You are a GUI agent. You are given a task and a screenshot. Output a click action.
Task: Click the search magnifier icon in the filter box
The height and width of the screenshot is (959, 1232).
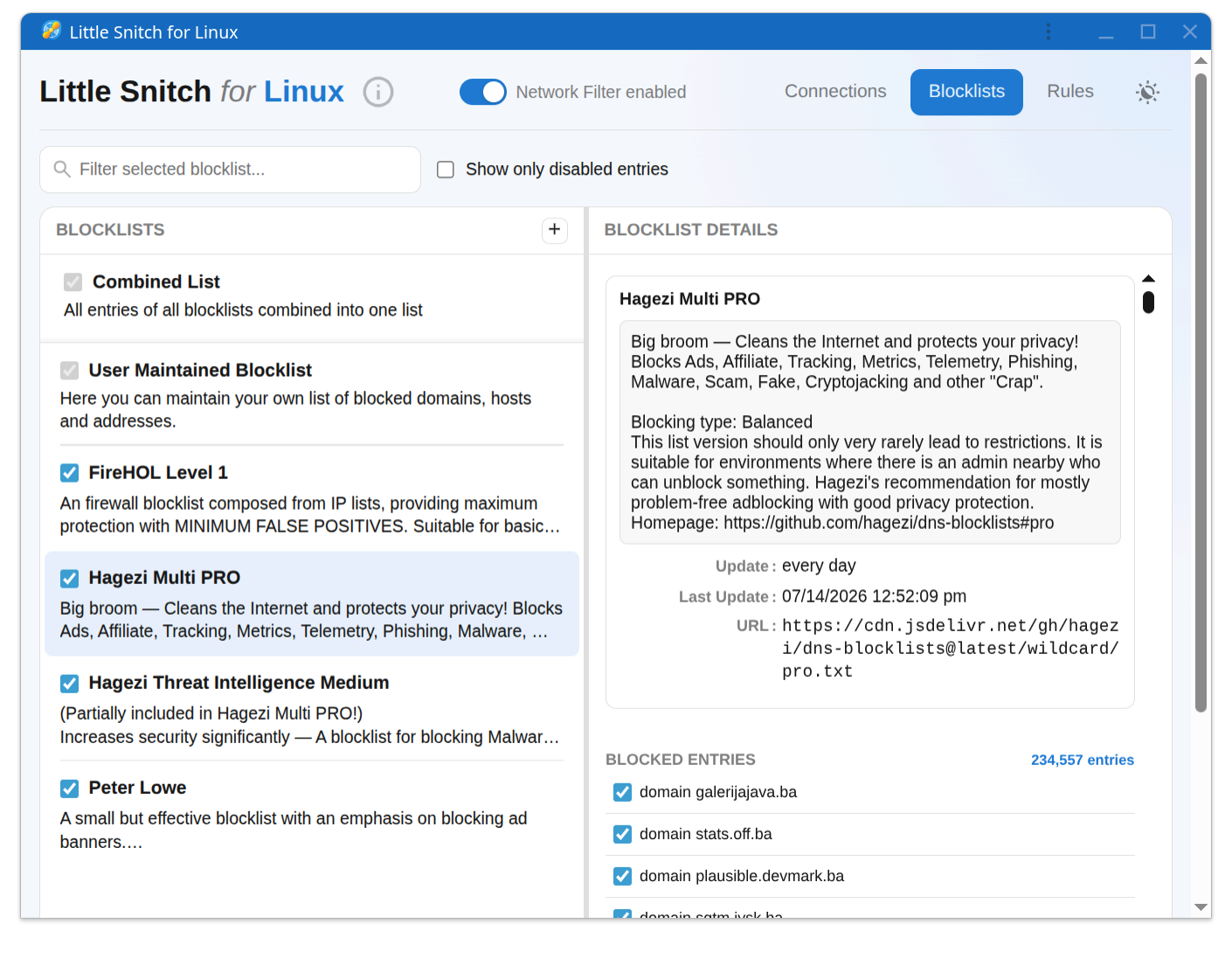tap(62, 169)
